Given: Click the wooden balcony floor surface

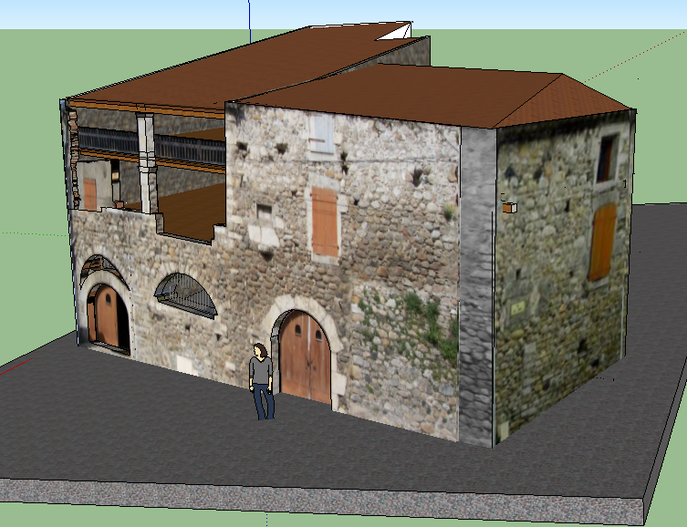Looking at the screenshot, I should click(x=188, y=212).
